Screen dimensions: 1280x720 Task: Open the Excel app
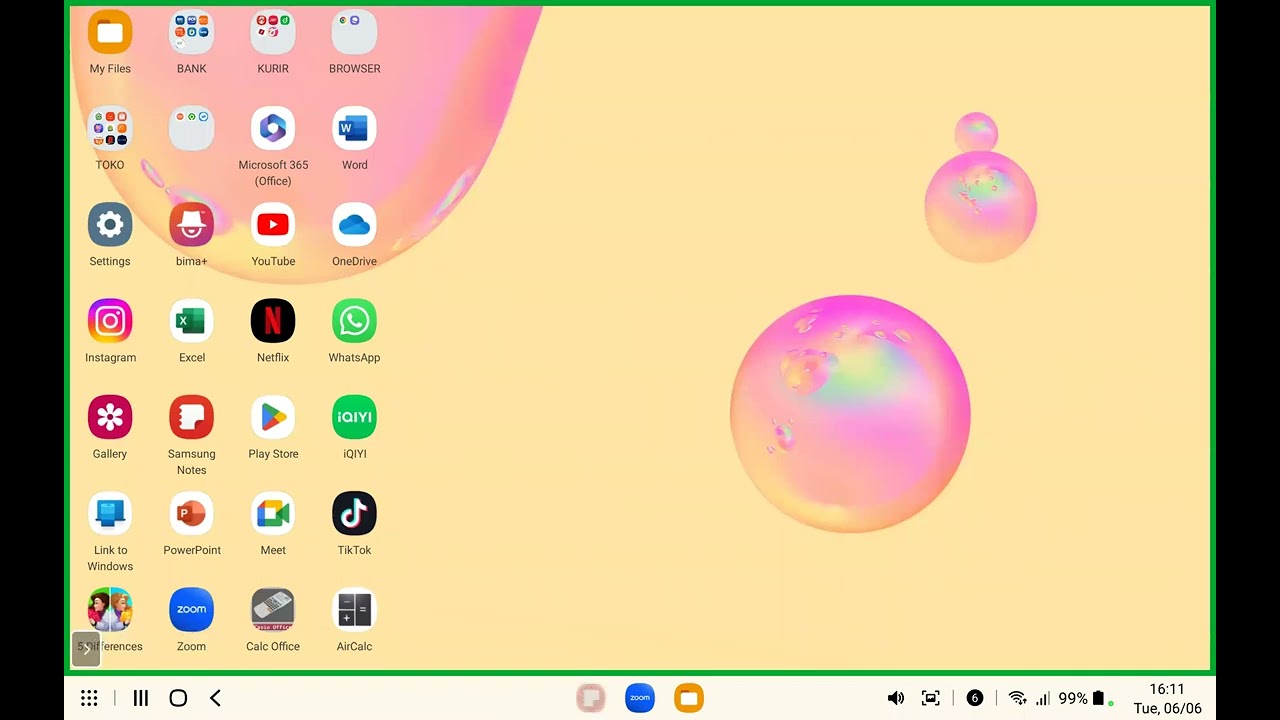(x=191, y=321)
